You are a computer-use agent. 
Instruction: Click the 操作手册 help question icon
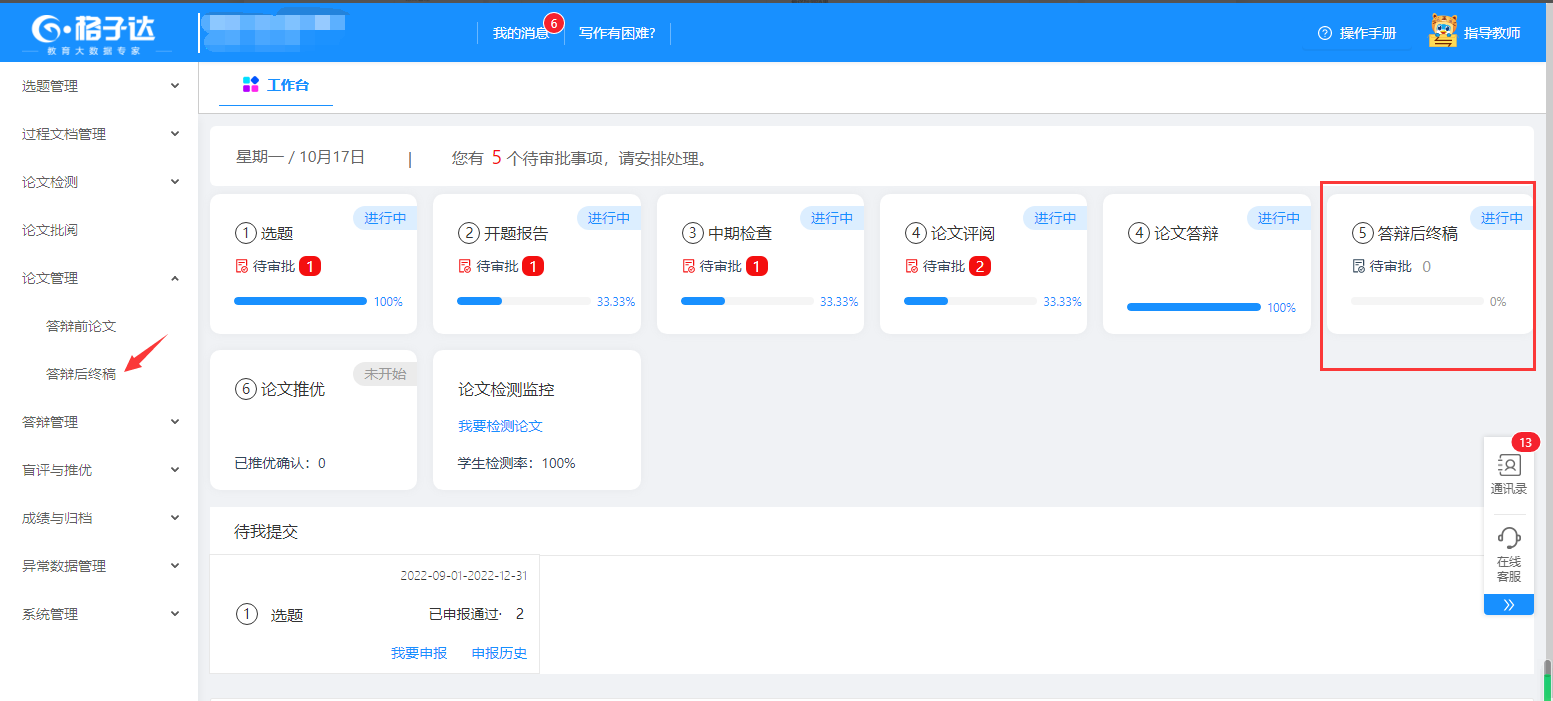tap(1325, 33)
